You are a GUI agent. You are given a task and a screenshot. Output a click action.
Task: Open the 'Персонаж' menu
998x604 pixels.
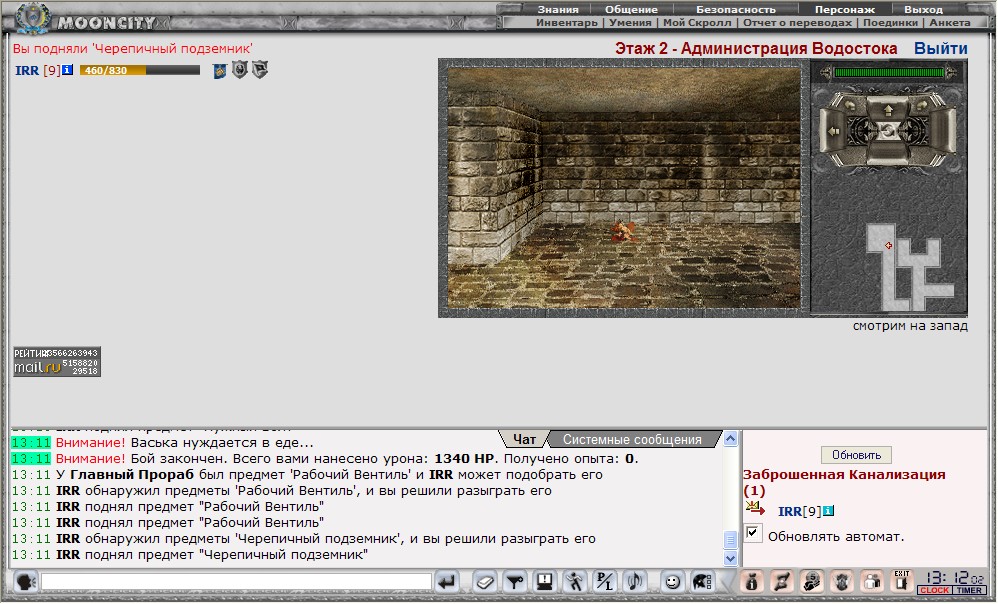click(x=845, y=10)
